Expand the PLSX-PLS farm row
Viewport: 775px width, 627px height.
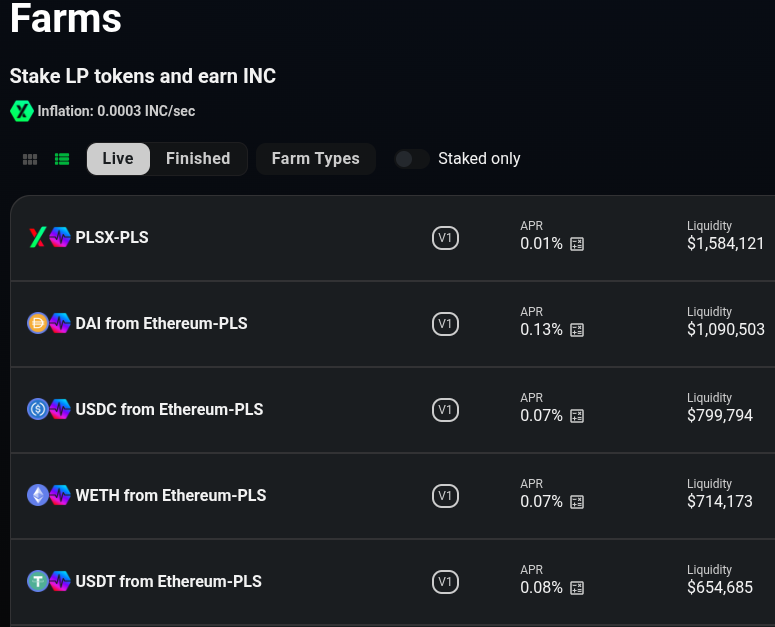(x=112, y=238)
